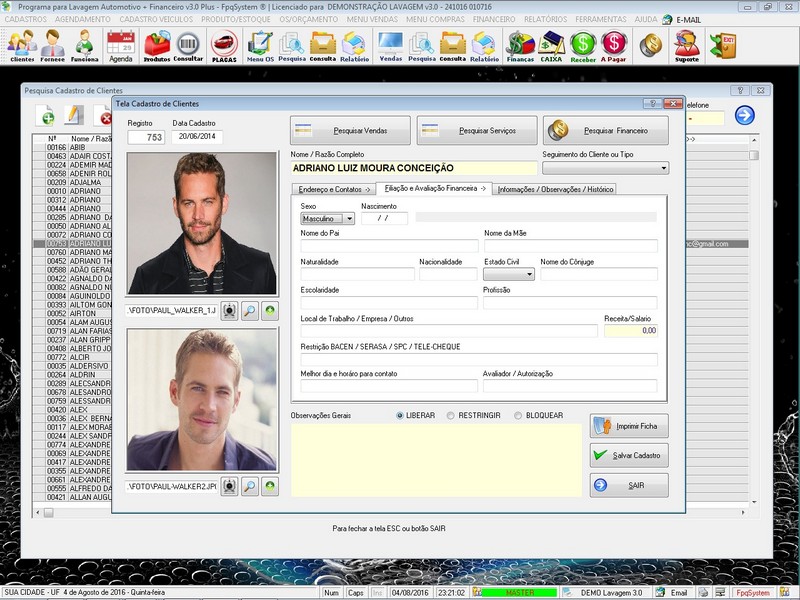Screen dimensions: 800x600
Task: Click the gold coin toolbar icon
Action: point(651,45)
